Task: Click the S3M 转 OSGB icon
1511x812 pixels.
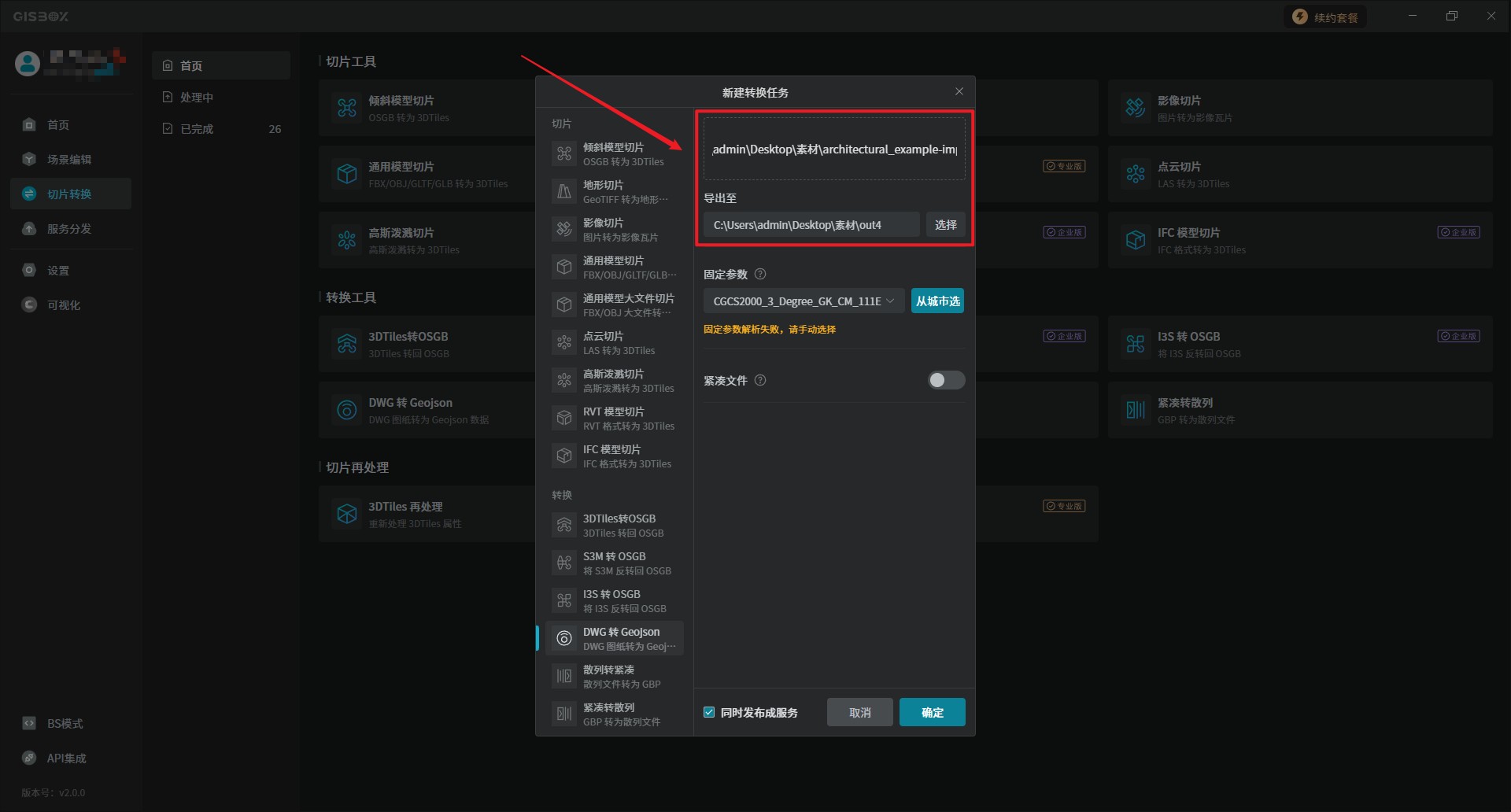Action: (564, 563)
